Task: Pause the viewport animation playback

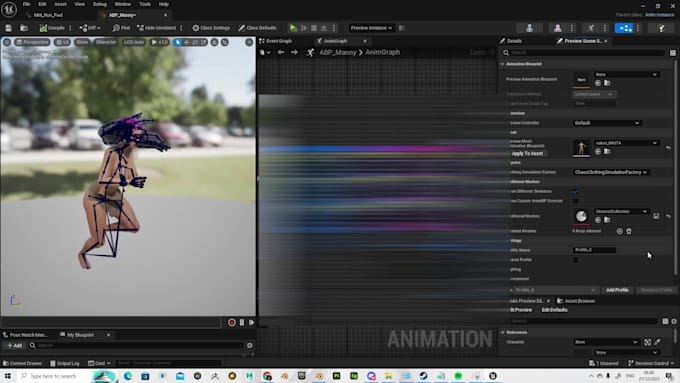Action: tap(242, 322)
